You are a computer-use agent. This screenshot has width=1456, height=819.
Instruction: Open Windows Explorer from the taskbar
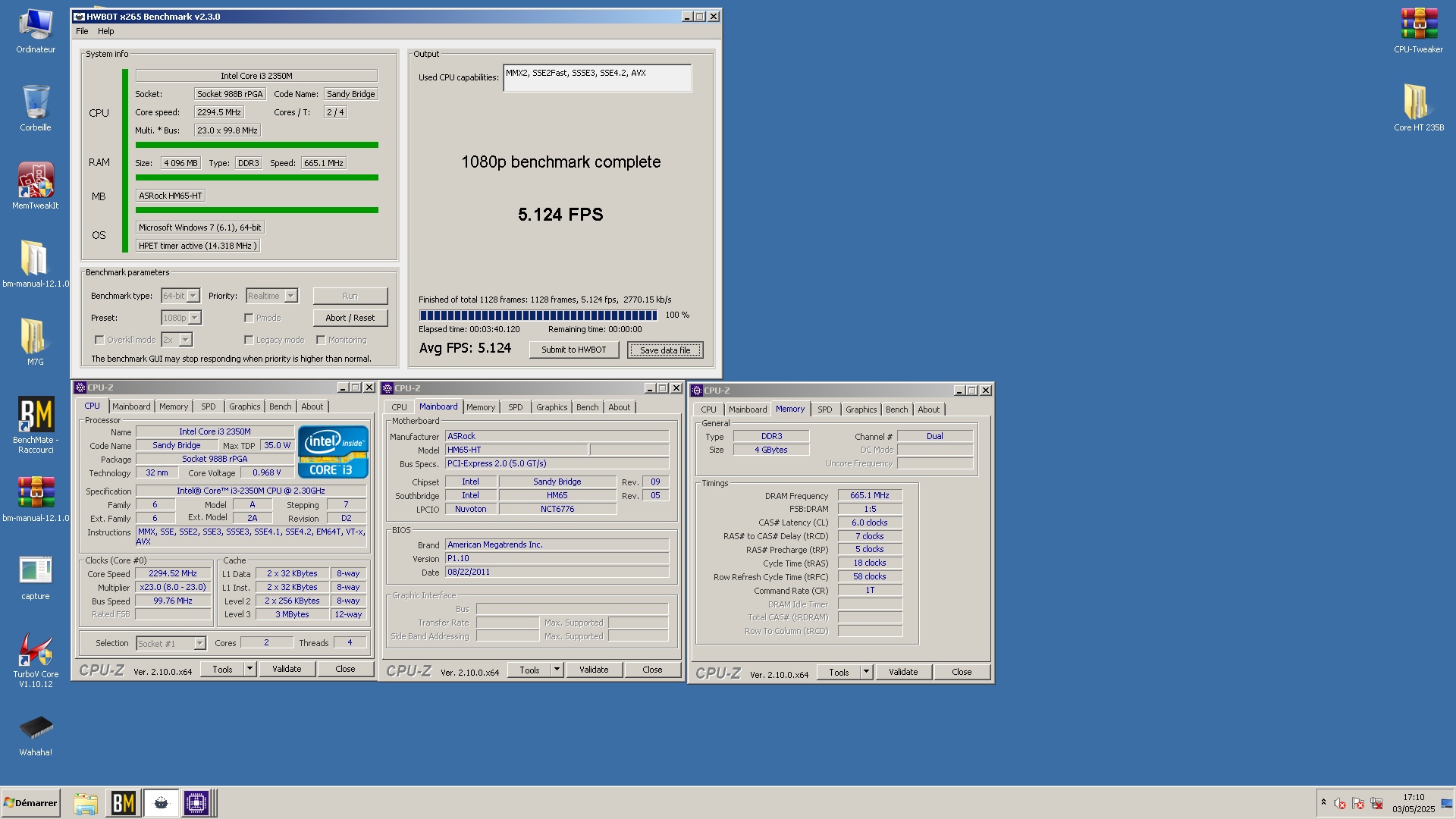tap(86, 803)
